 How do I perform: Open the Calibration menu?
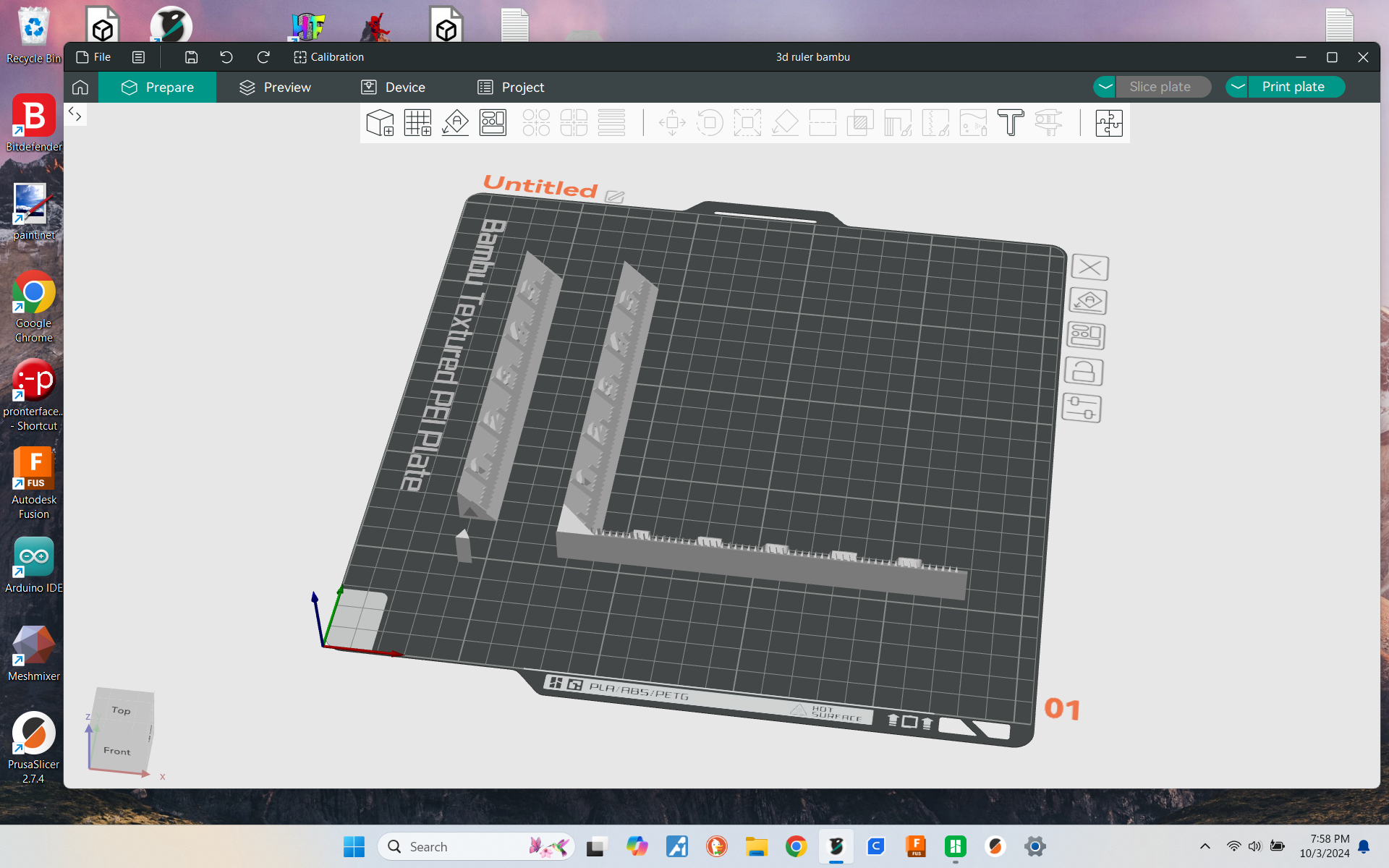click(329, 57)
